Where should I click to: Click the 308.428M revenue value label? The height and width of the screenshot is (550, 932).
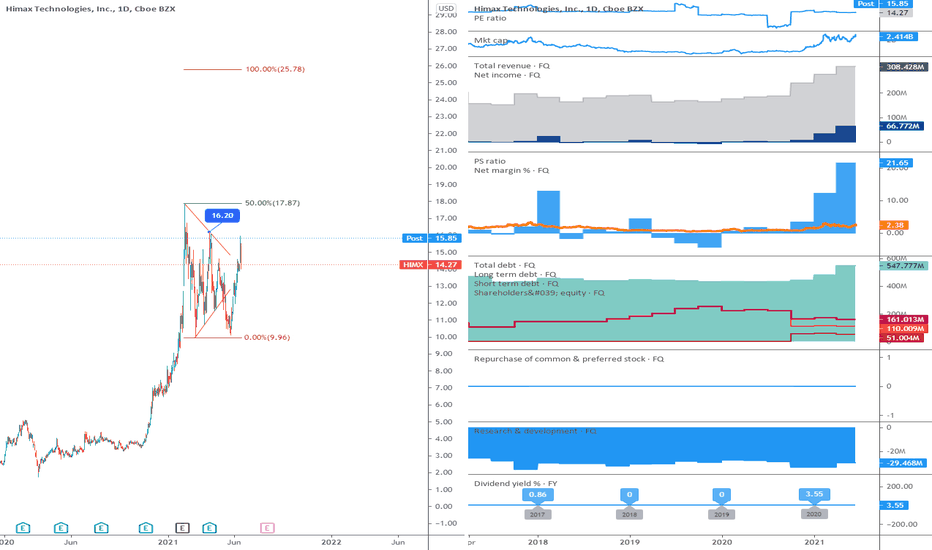pos(902,67)
